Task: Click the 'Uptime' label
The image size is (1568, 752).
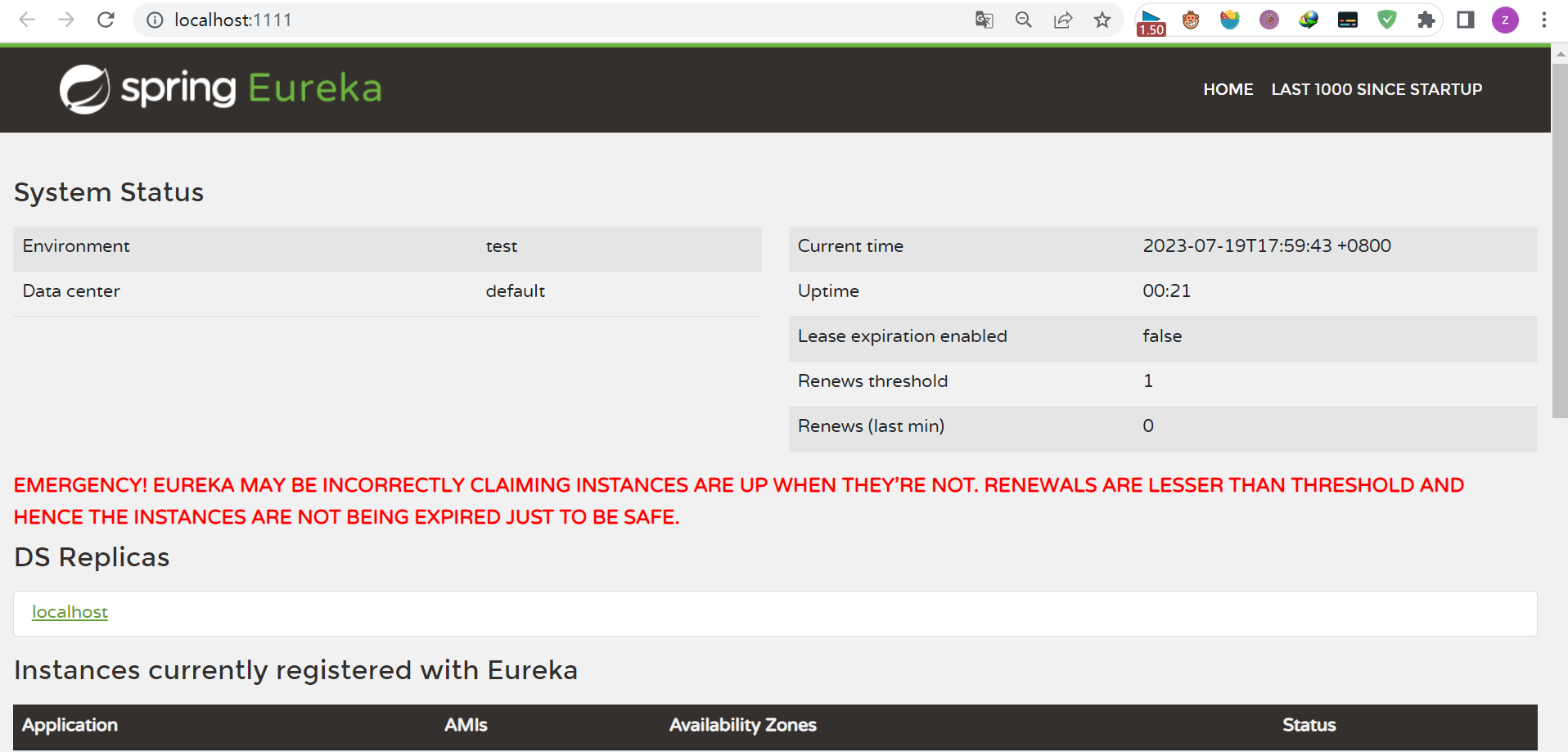Action: point(828,291)
